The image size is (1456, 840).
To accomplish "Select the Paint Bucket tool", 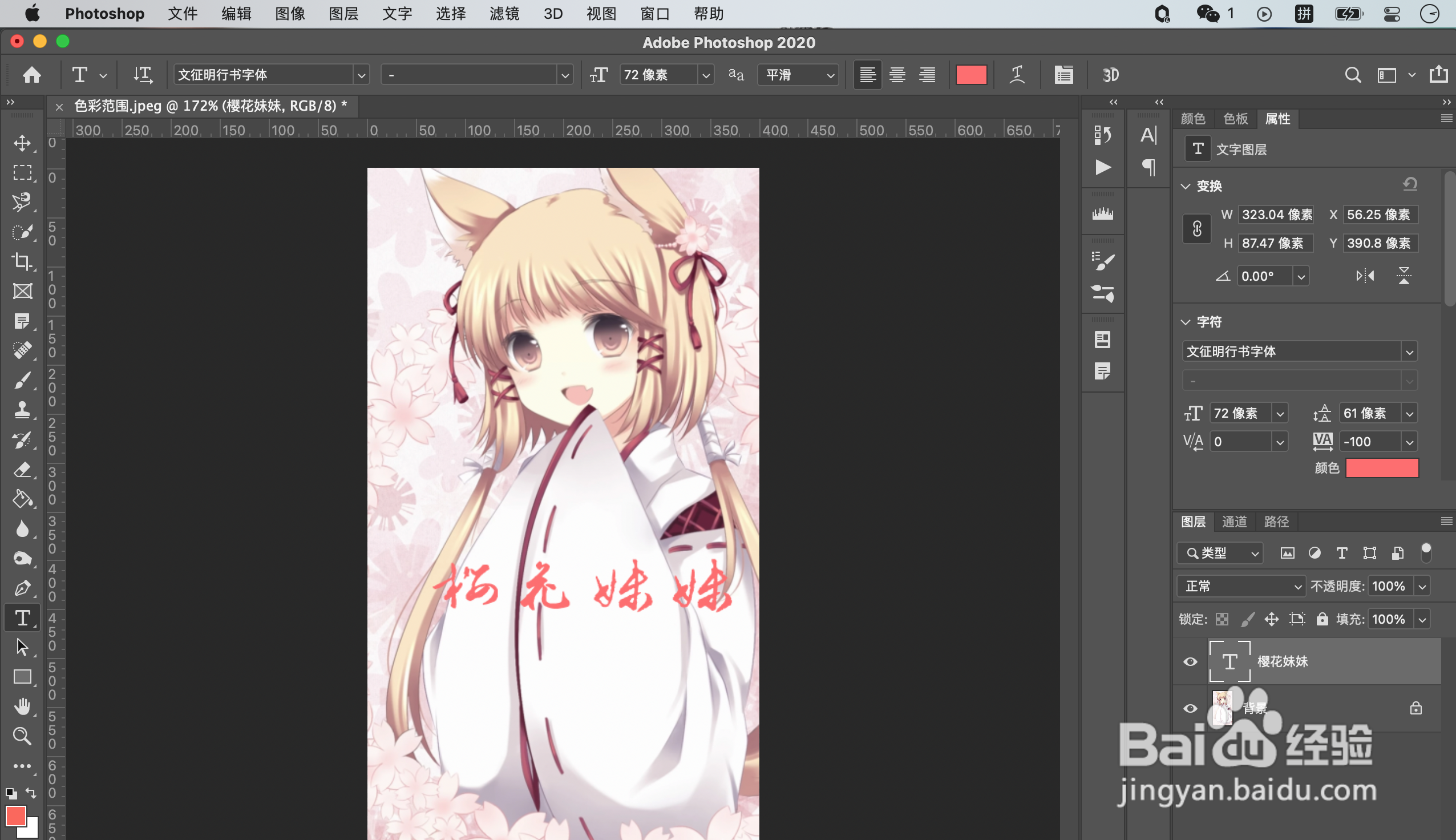I will (22, 499).
